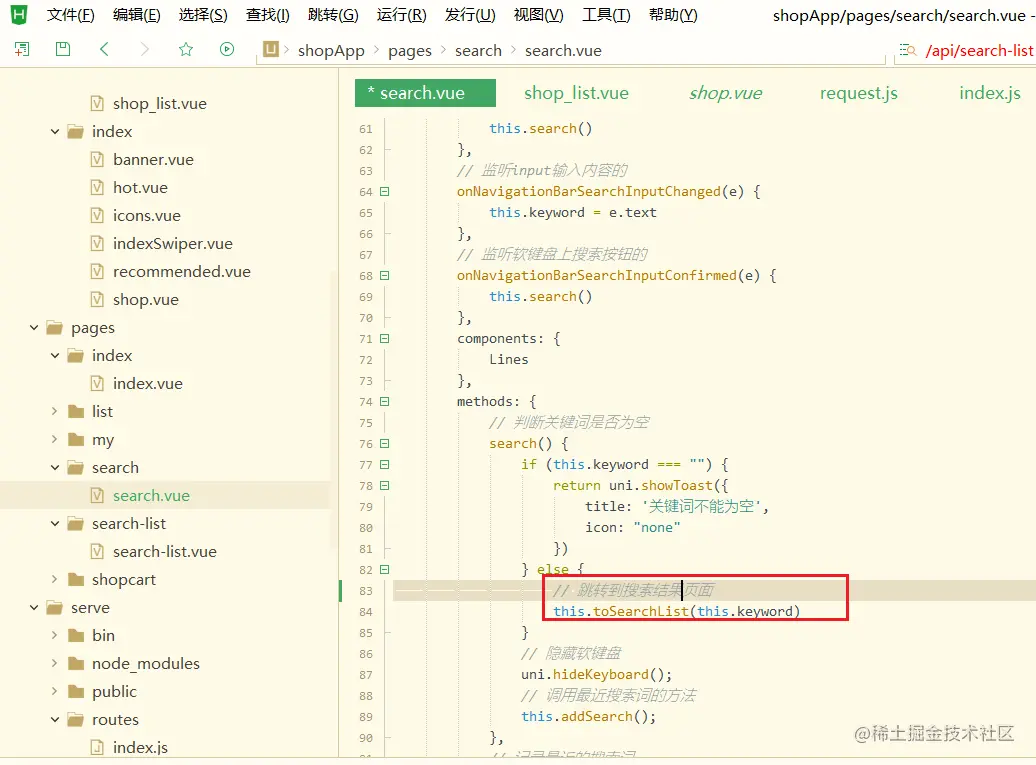Viewport: 1036px width, 765px height.
Task: Collapse the serve folder
Action: (x=34, y=608)
